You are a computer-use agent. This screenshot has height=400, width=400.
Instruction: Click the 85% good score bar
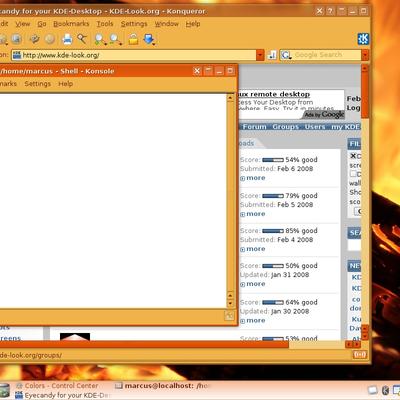(273, 231)
